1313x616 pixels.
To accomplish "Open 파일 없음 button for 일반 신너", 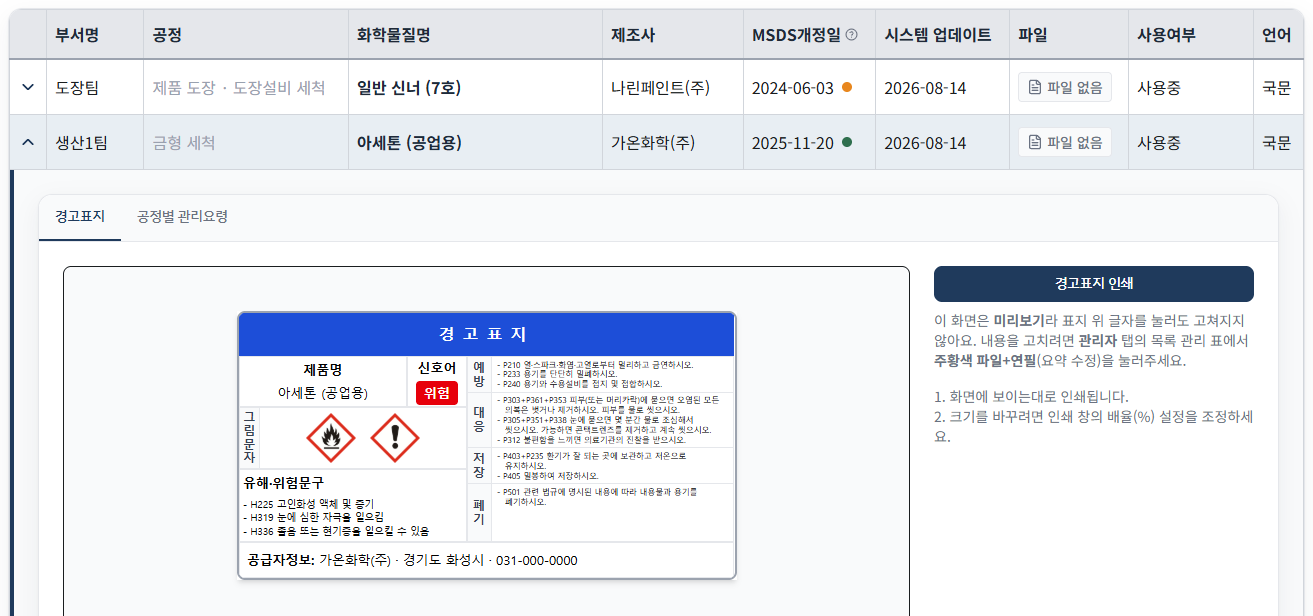I will (1065, 87).
